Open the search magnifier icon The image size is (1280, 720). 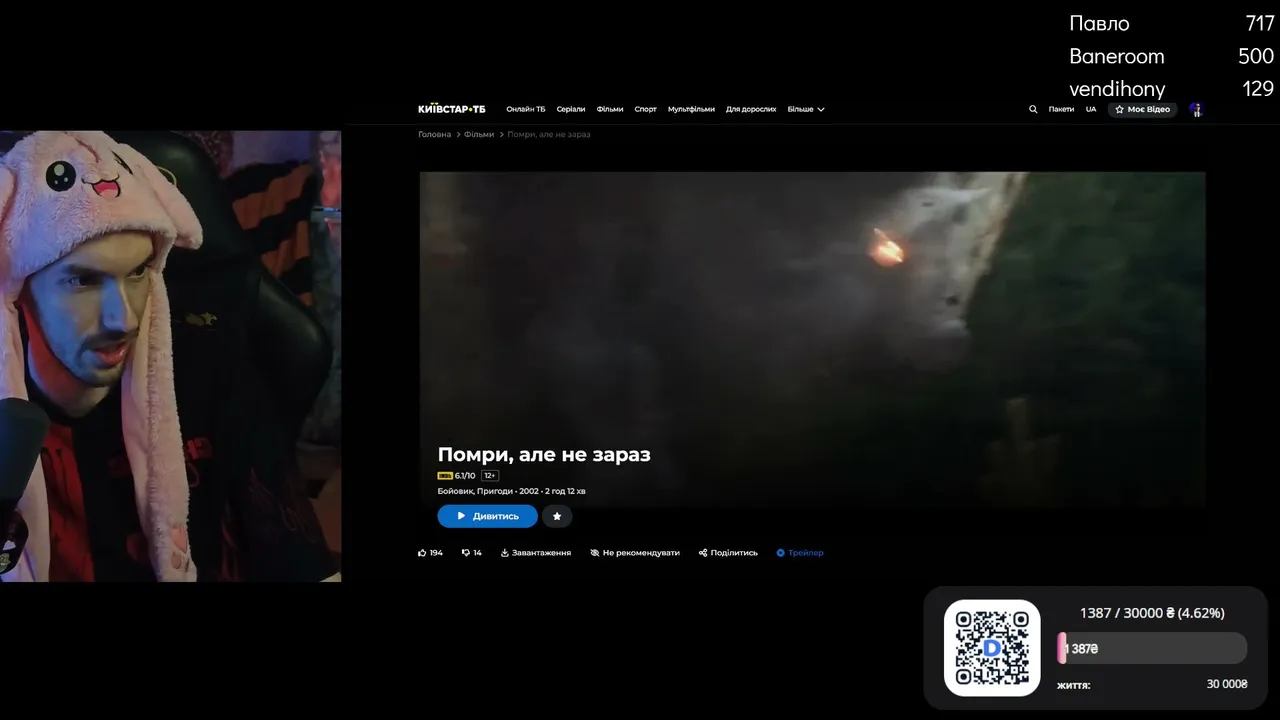[x=1033, y=109]
